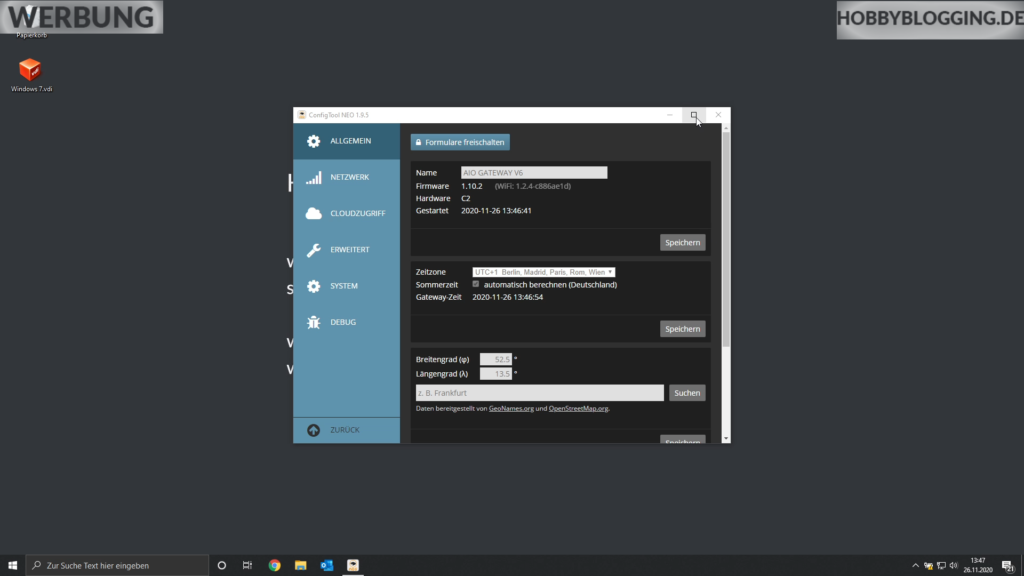Click the cloud icon for CLOUDZUGRIFF
The height and width of the screenshot is (576, 1024).
pyautogui.click(x=313, y=213)
